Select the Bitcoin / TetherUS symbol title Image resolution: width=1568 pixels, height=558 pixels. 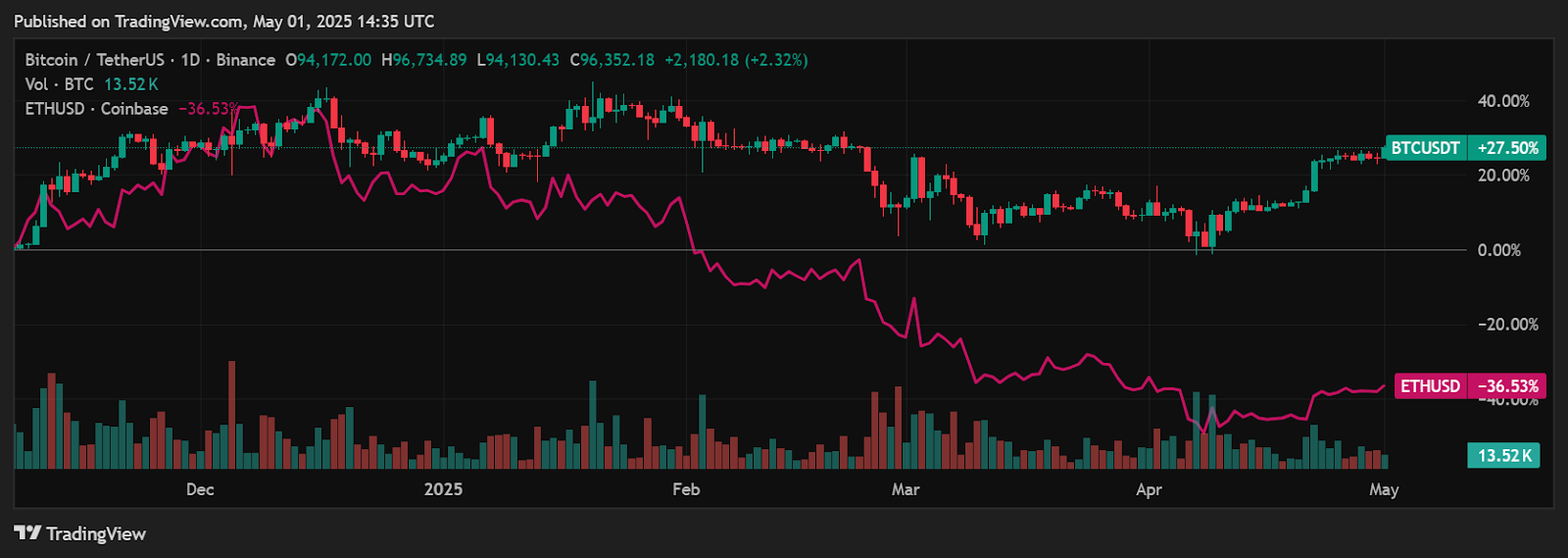click(95, 60)
